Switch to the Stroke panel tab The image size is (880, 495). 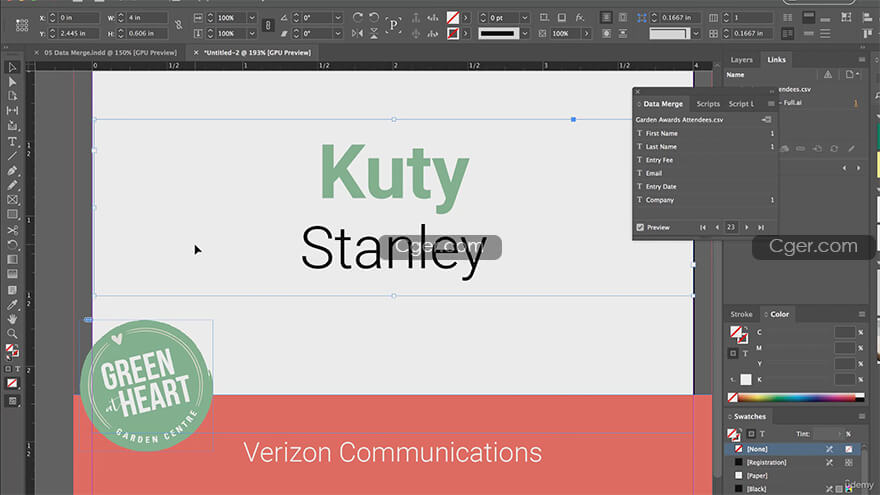[x=741, y=314]
